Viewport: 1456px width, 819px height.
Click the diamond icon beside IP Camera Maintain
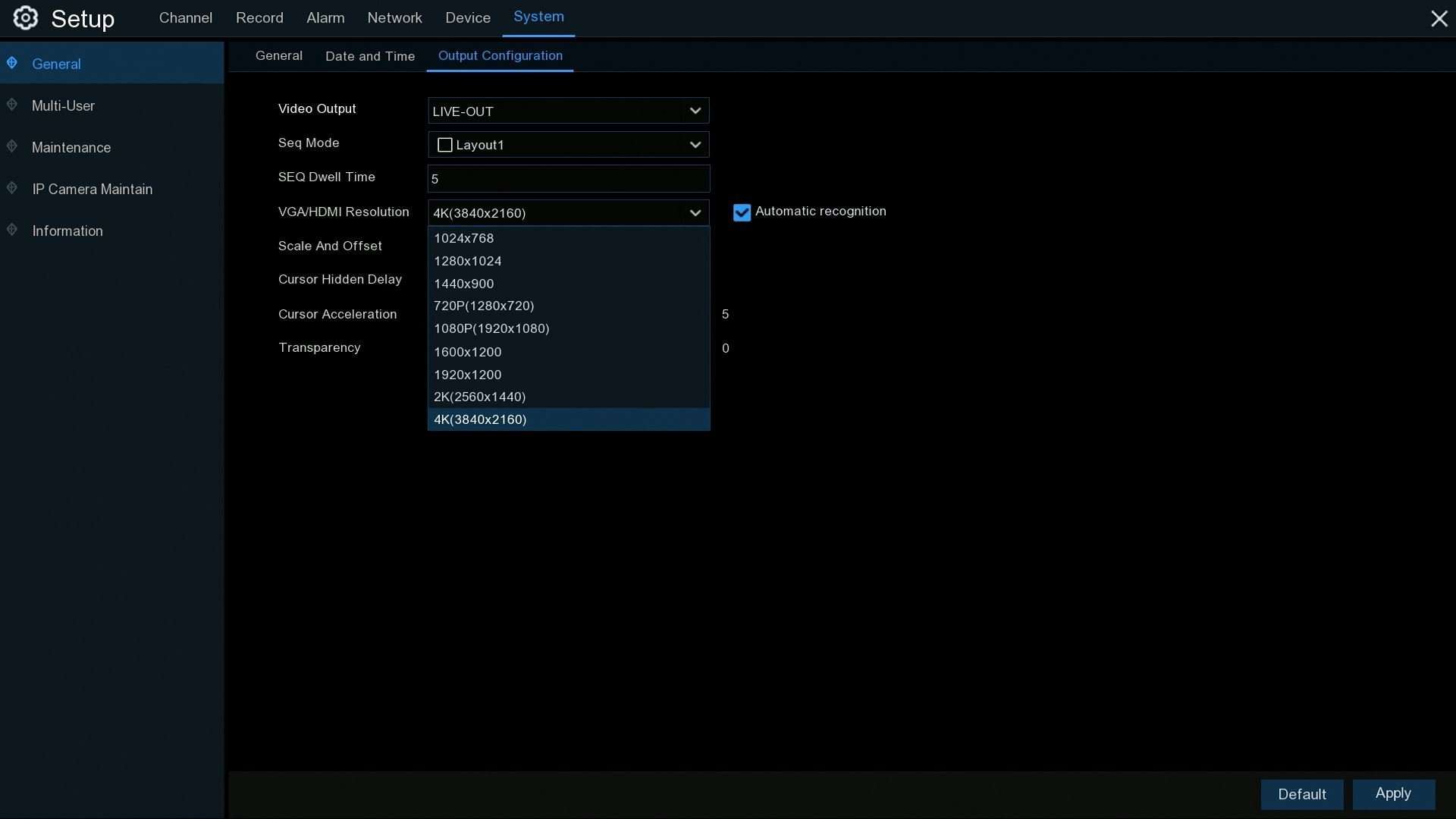pyautogui.click(x=12, y=188)
